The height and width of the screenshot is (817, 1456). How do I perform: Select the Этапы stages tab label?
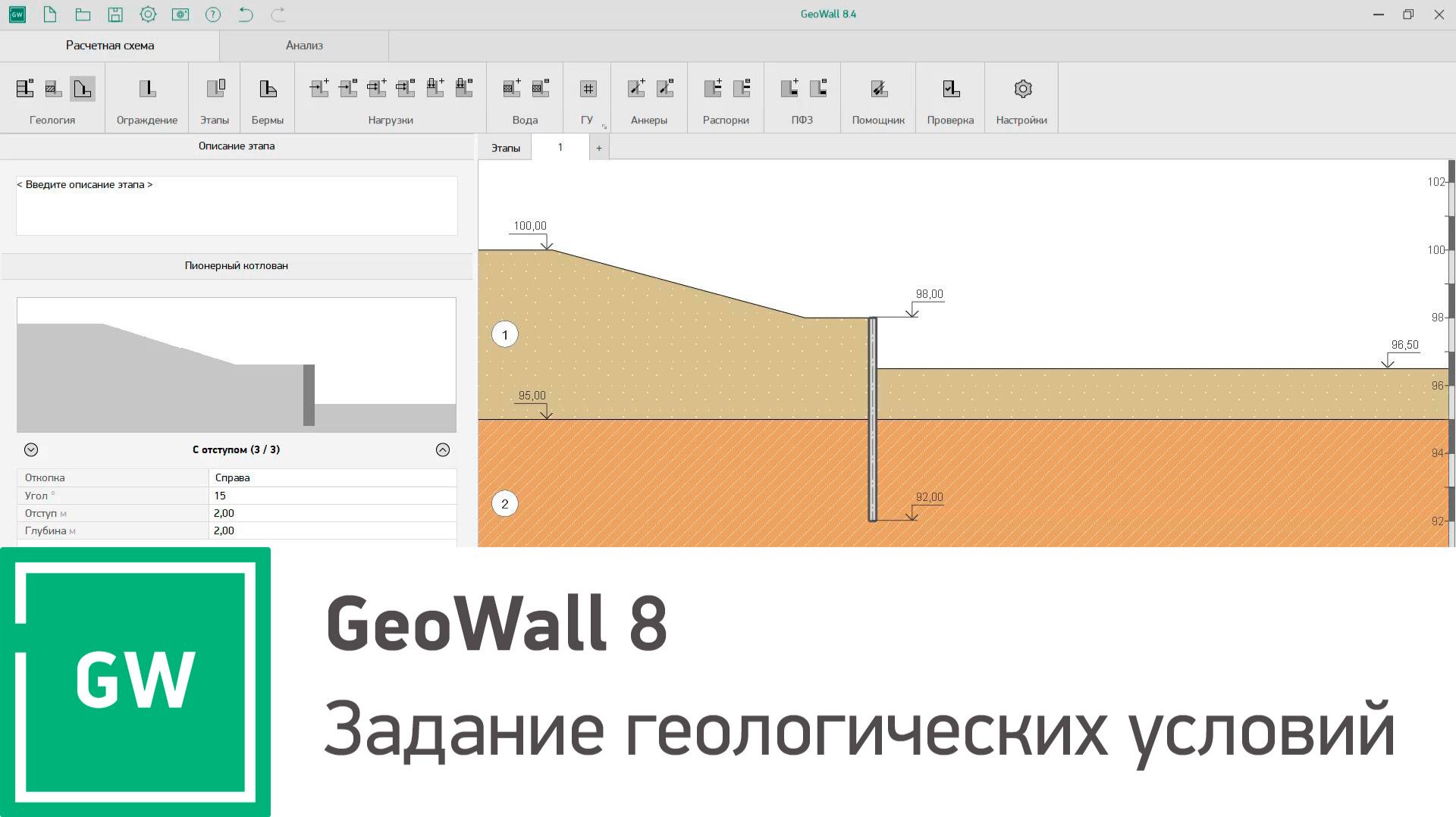point(506,148)
